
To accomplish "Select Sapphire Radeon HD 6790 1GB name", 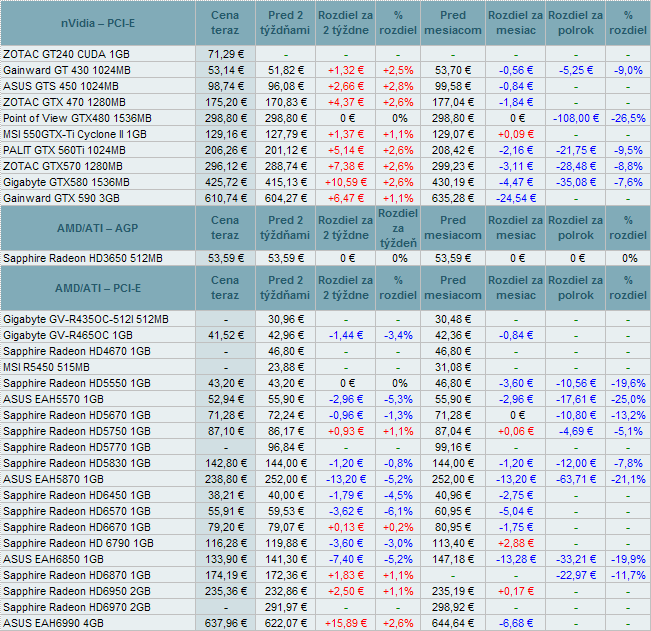I will coord(78,543).
